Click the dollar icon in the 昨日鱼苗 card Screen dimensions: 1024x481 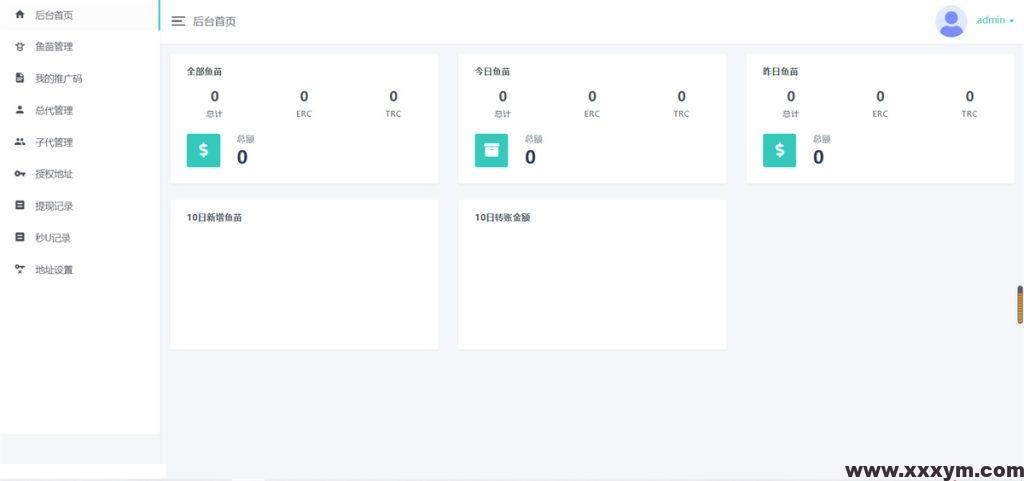(779, 150)
